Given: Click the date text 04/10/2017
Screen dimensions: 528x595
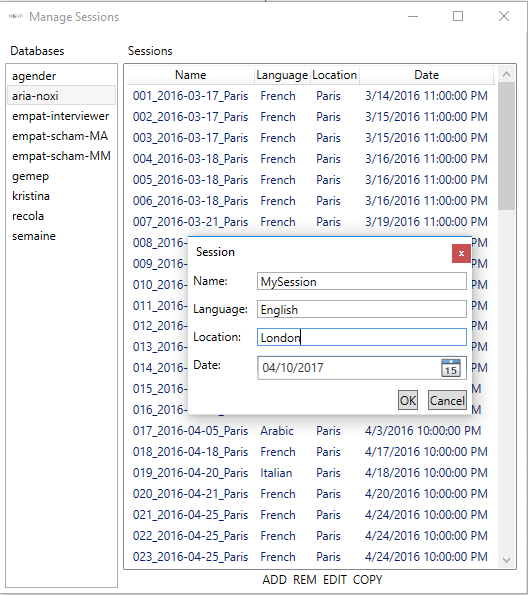Looking at the screenshot, I should [293, 368].
